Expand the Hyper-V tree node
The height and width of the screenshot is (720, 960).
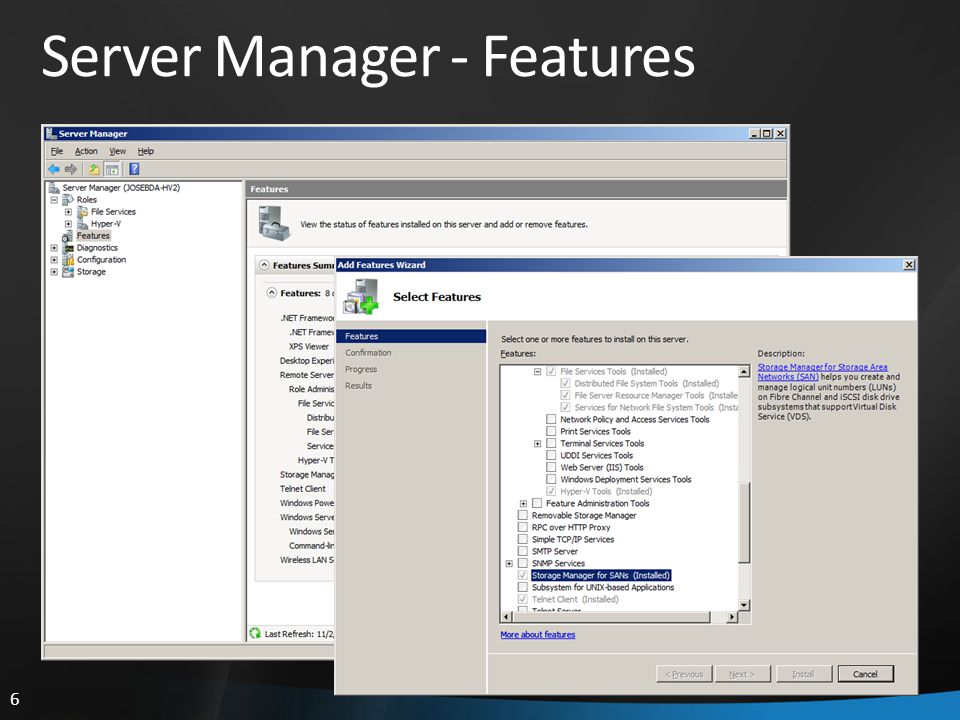[x=69, y=223]
